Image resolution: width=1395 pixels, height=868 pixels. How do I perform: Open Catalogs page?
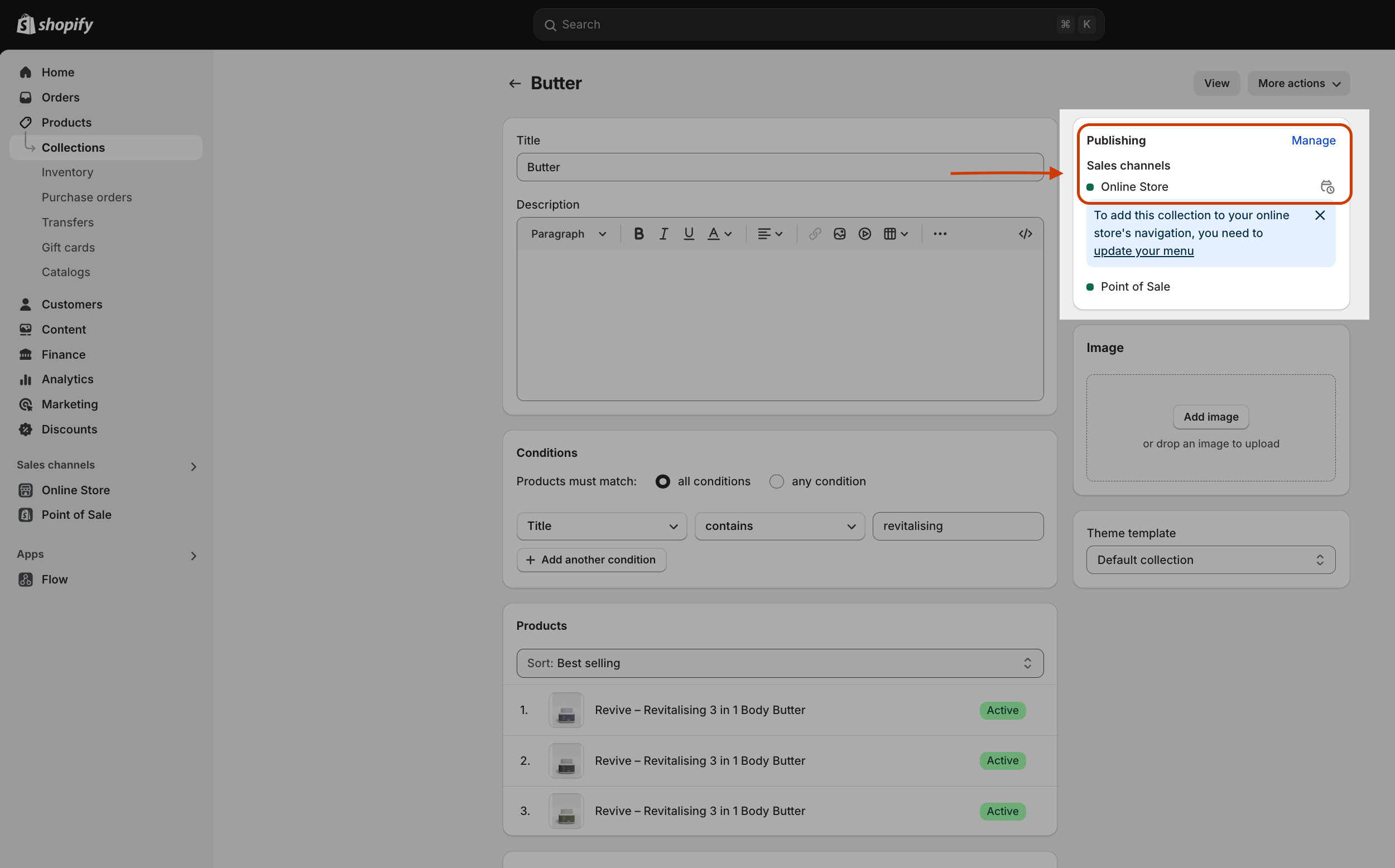[x=66, y=272]
